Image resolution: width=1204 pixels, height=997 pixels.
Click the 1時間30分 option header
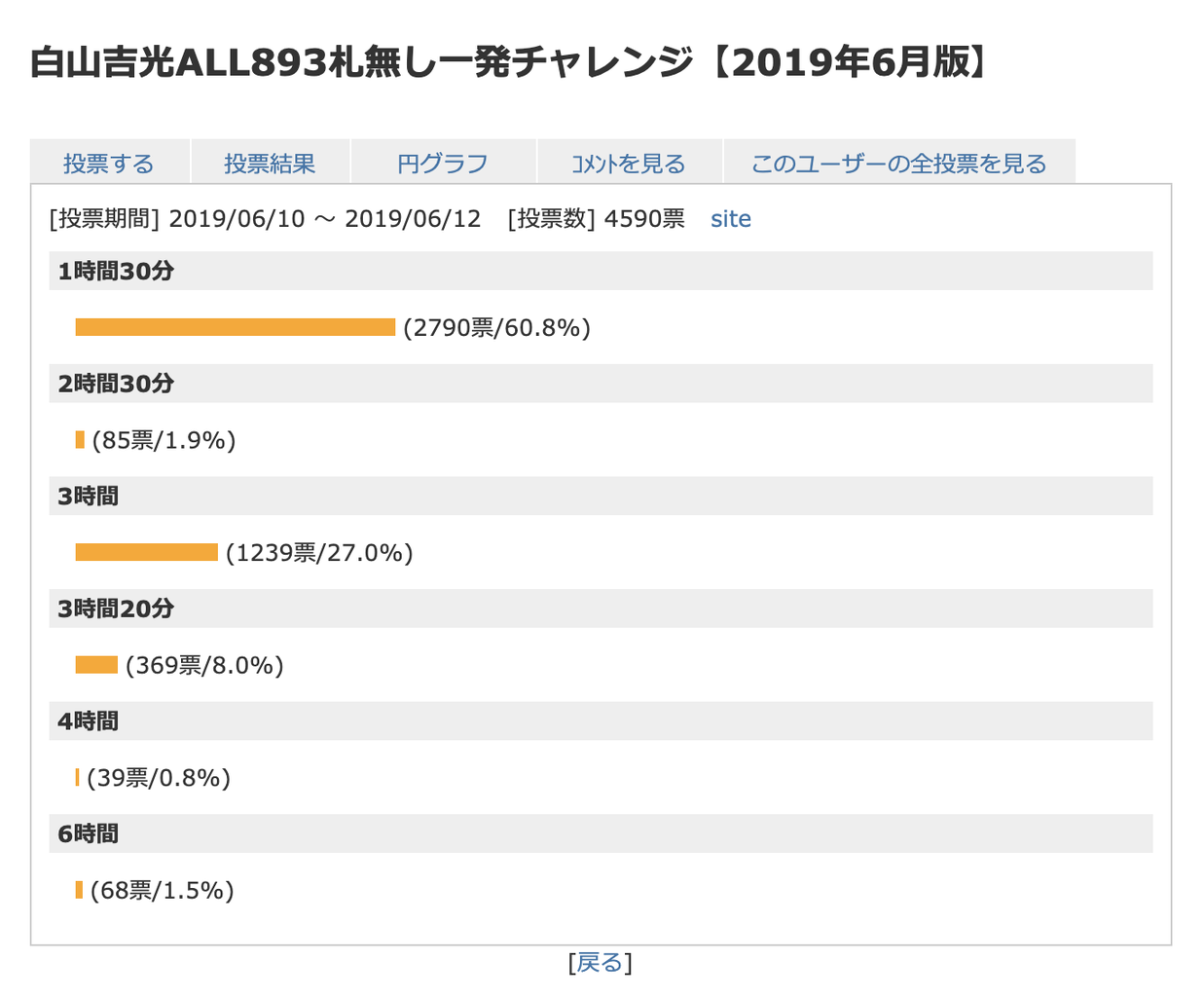point(116,272)
